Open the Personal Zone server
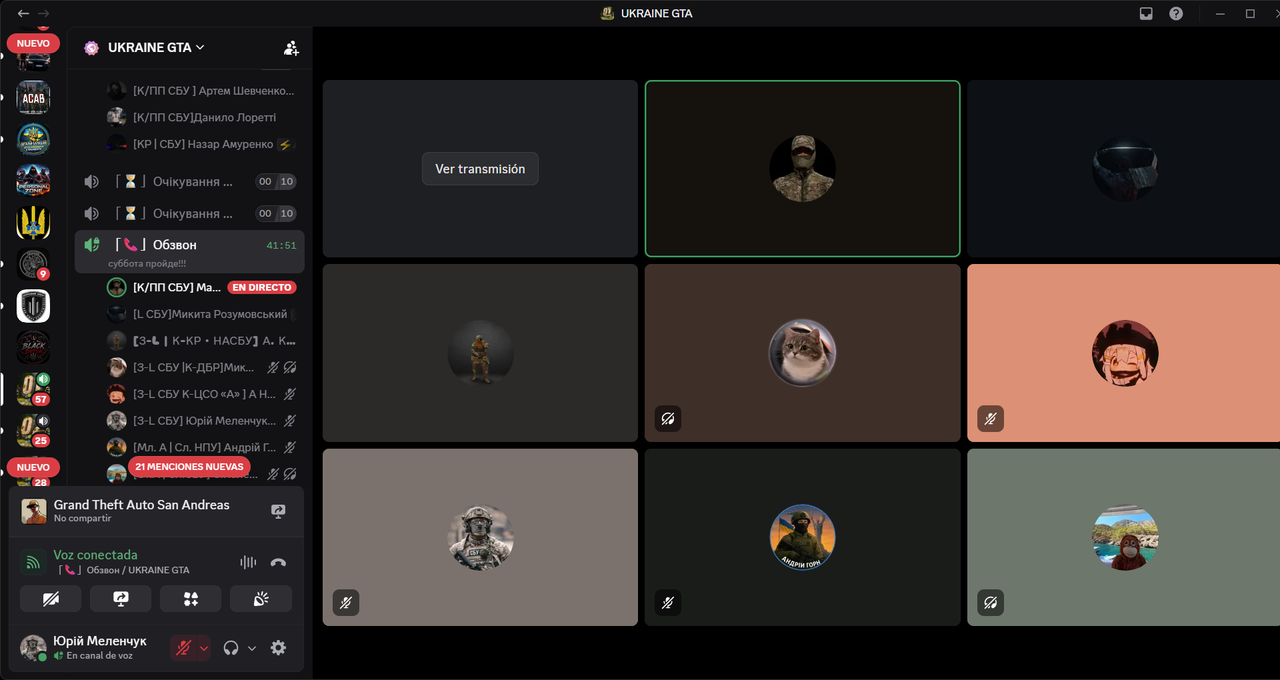Viewport: 1280px width, 680px height. click(34, 180)
